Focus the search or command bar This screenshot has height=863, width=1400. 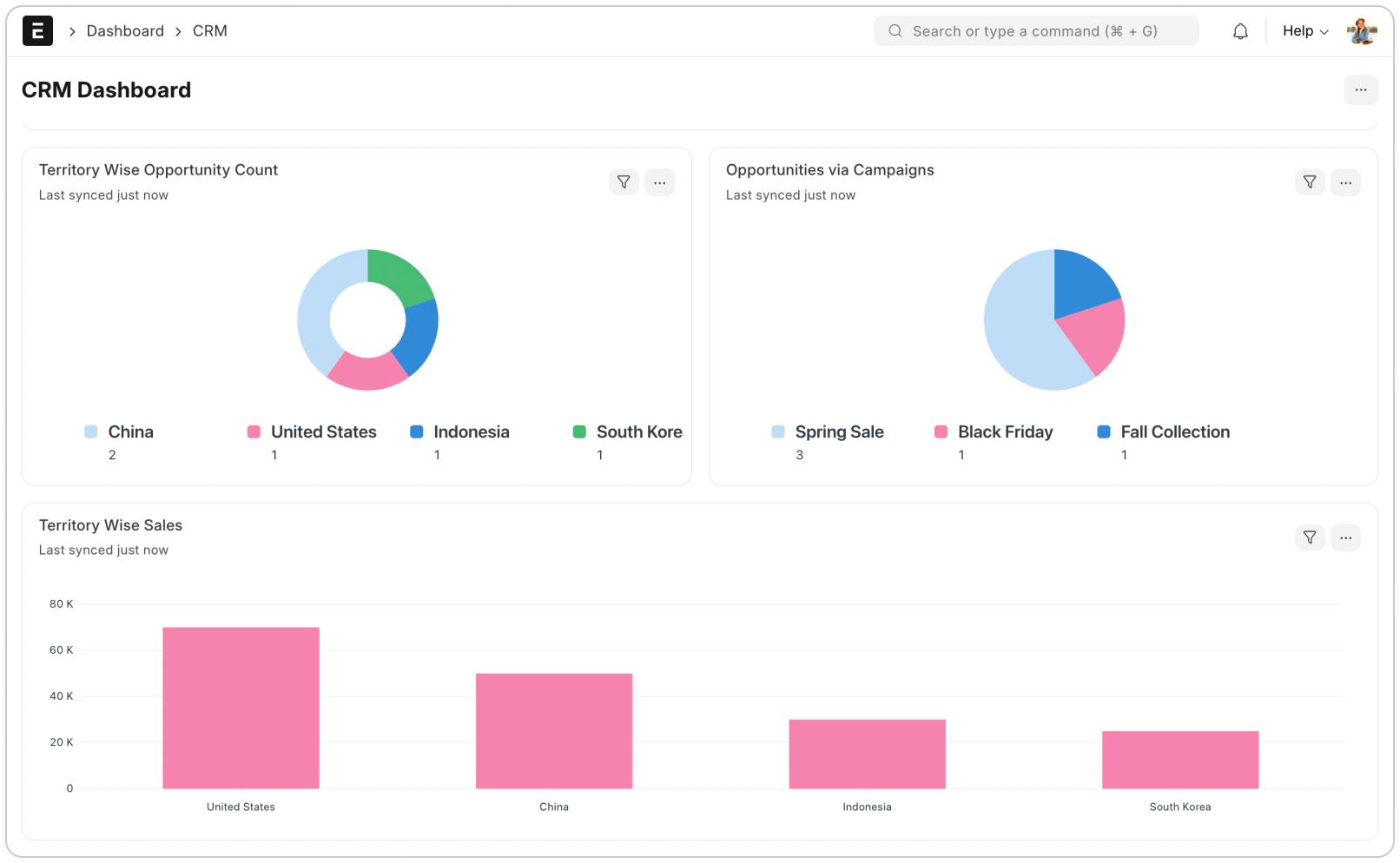click(1035, 31)
